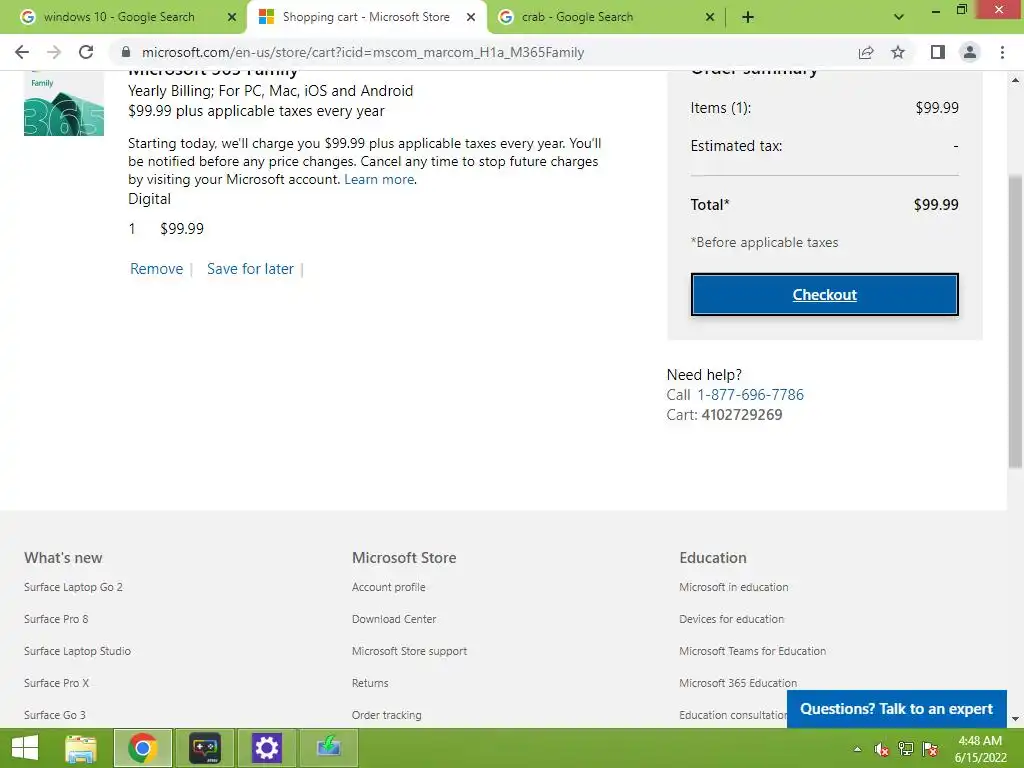Click the Total* $99.99 amount
The width and height of the screenshot is (1024, 768).
click(x=936, y=205)
